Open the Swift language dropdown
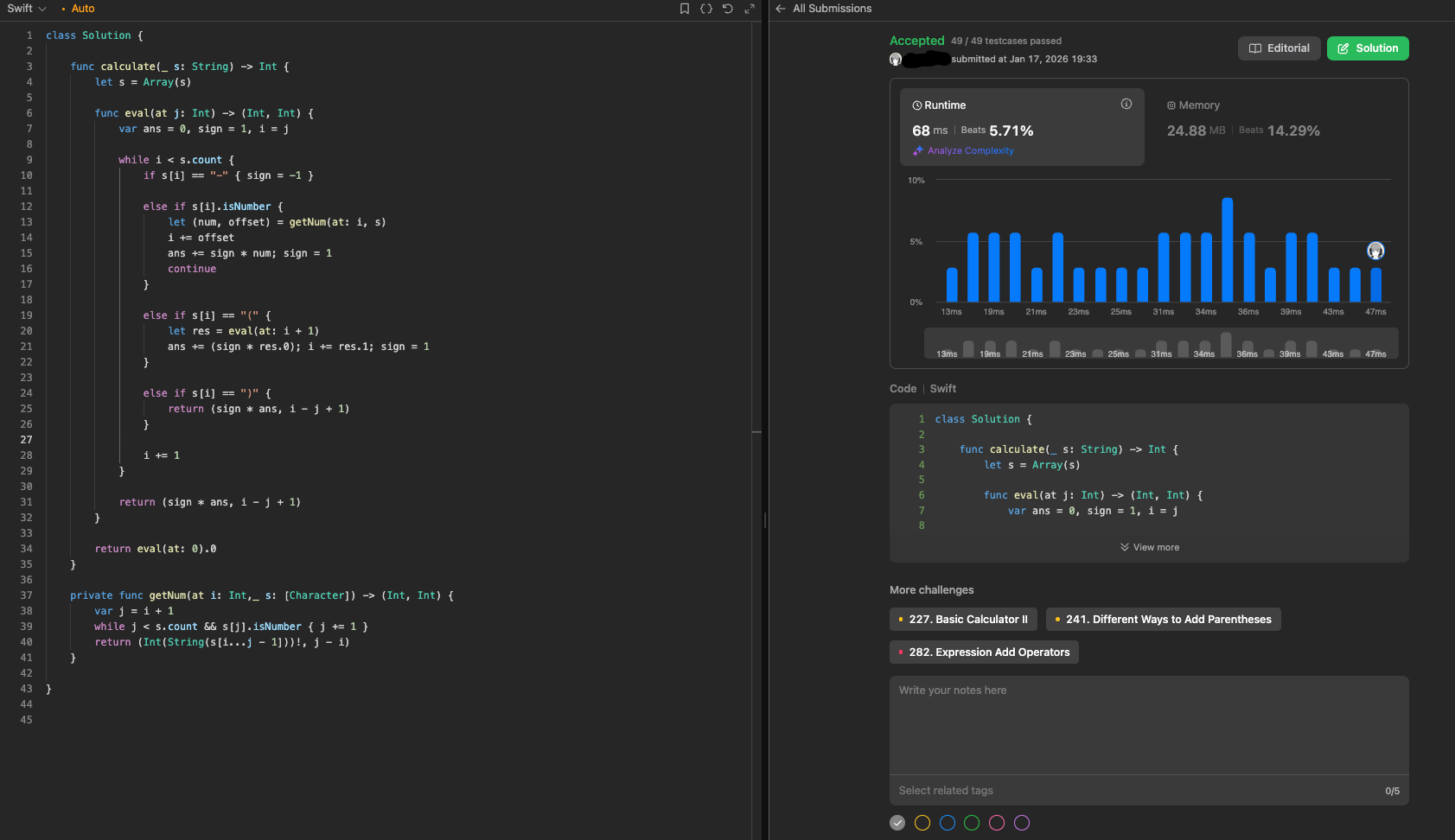The height and width of the screenshot is (840, 1455). [26, 9]
